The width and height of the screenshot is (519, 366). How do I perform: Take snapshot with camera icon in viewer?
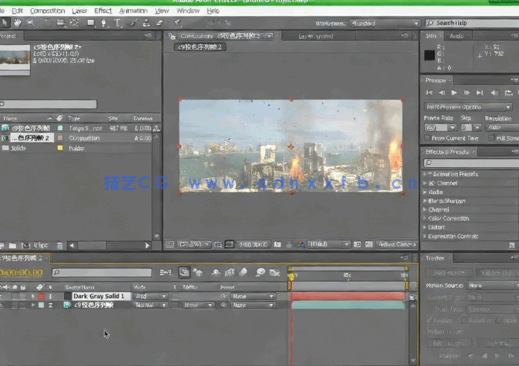tap(277, 244)
